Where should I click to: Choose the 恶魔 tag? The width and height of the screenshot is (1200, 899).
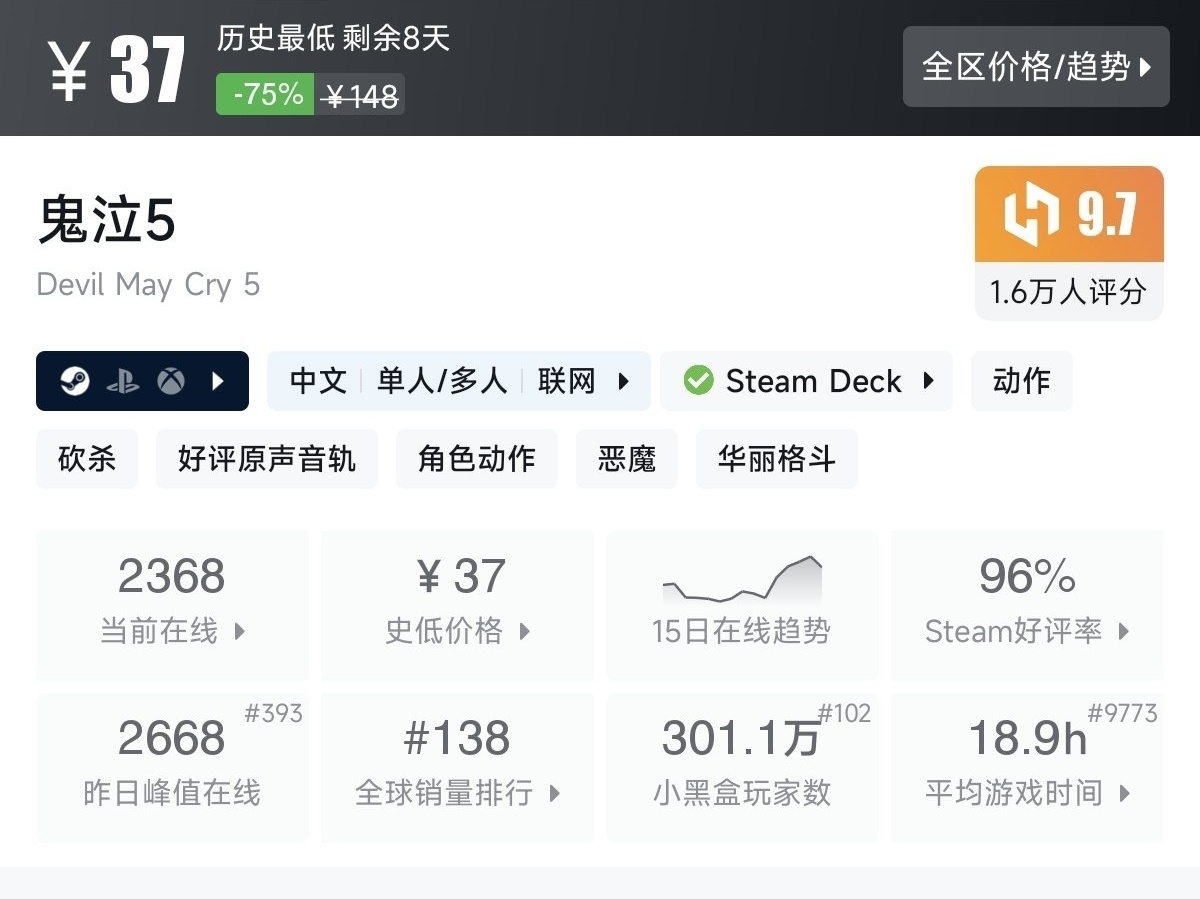[x=626, y=459]
